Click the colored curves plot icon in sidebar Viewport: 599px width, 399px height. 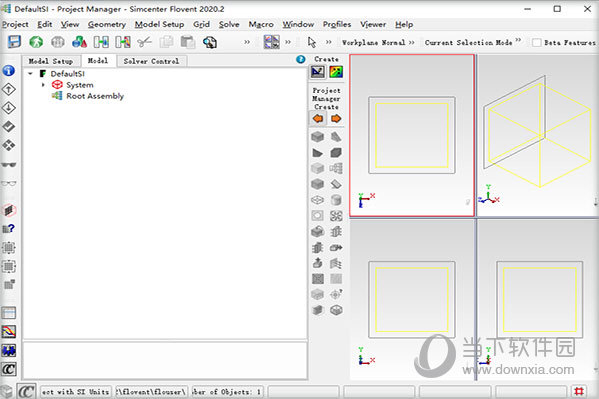(x=9, y=332)
